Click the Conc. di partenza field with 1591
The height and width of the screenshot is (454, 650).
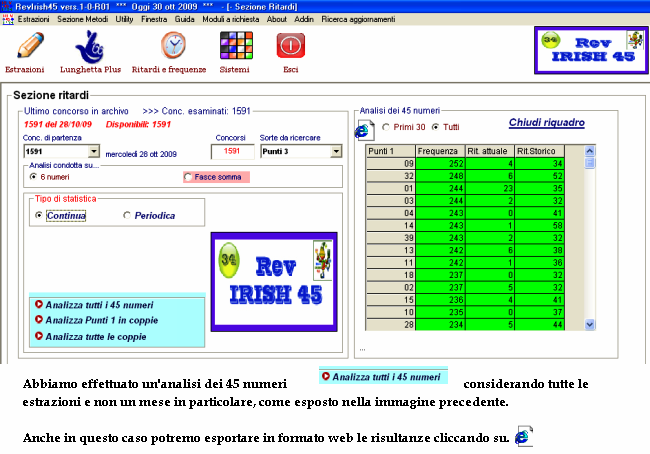click(x=56, y=151)
